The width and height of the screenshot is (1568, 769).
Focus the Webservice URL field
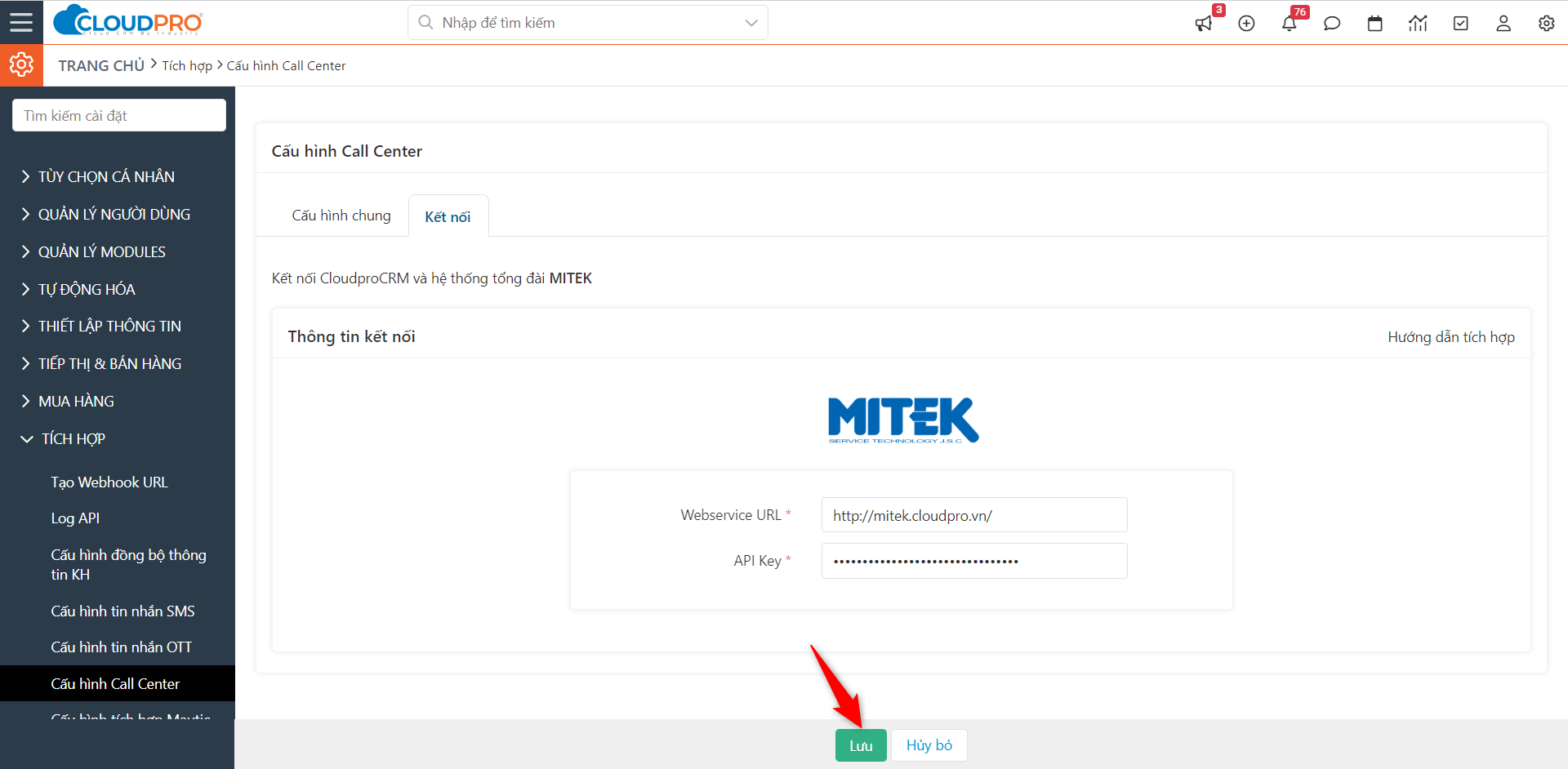coord(974,515)
